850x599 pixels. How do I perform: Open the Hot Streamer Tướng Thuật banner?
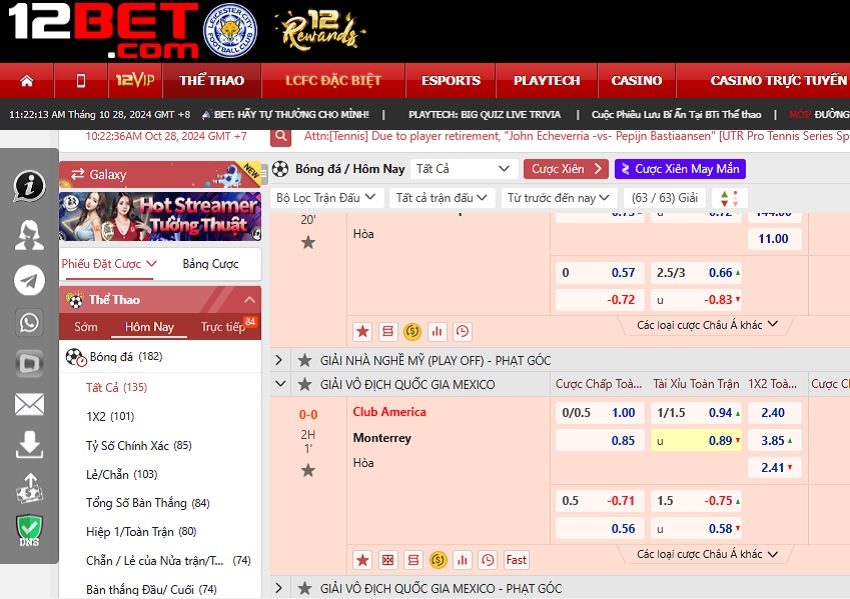pos(160,216)
